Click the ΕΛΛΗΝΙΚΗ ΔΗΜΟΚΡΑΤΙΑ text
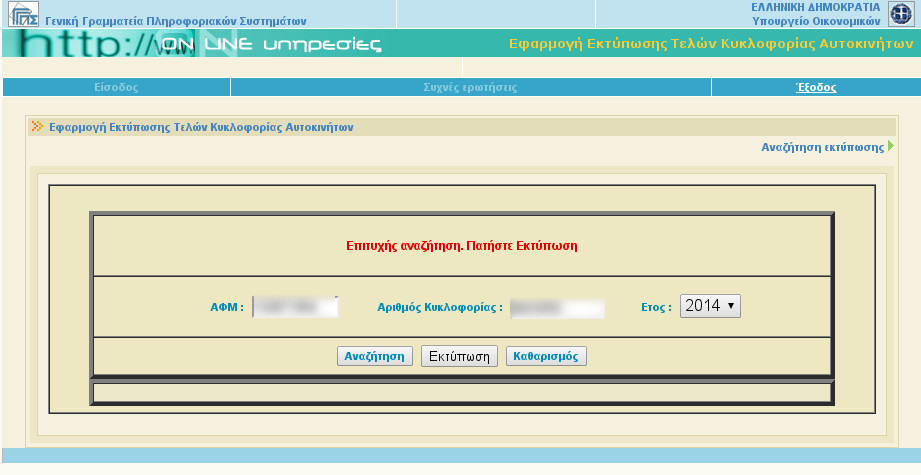The height and width of the screenshot is (475, 921). coord(815,7)
